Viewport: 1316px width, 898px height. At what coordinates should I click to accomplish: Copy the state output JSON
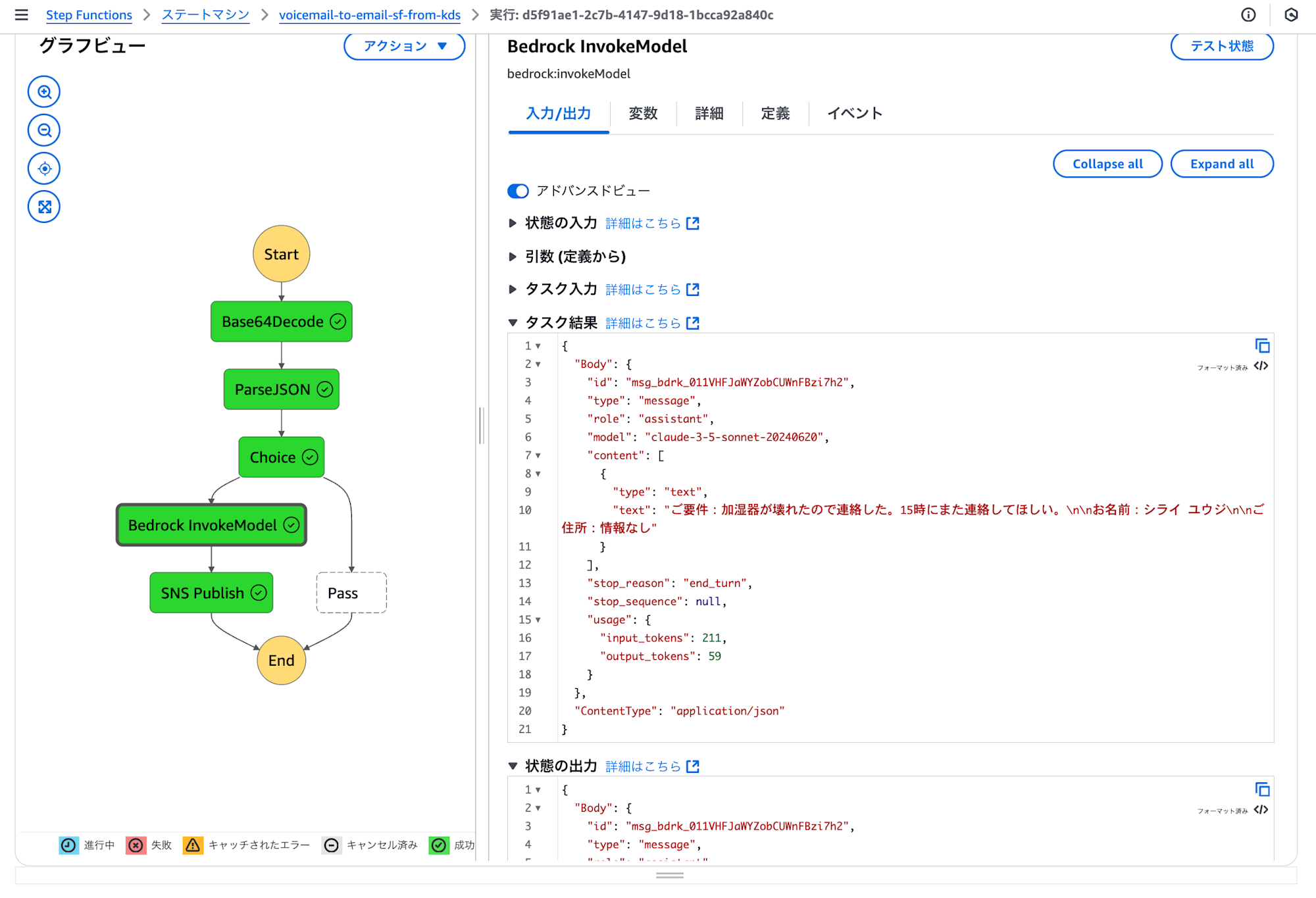pos(1262,789)
